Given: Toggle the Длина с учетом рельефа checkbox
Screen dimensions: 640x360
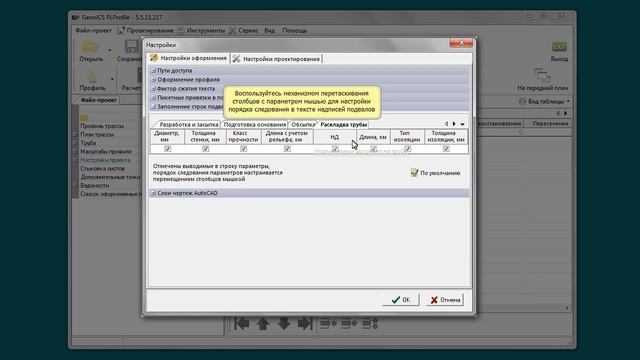Looking at the screenshot, I should [287, 149].
